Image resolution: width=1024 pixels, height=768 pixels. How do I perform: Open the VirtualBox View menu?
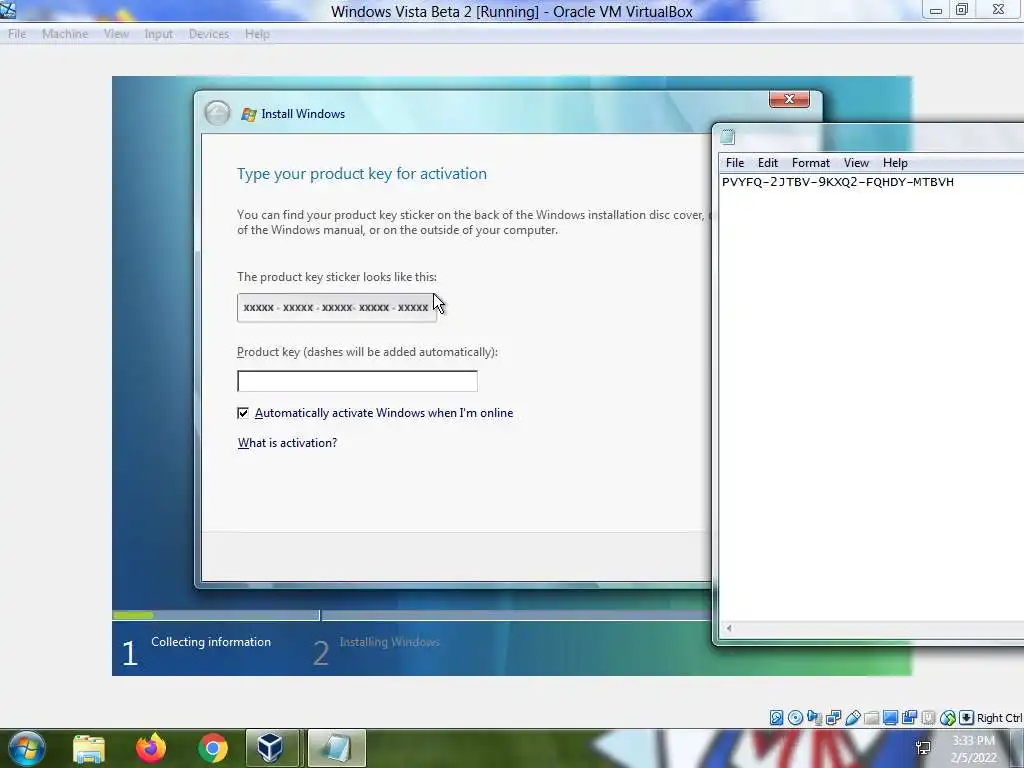click(116, 34)
